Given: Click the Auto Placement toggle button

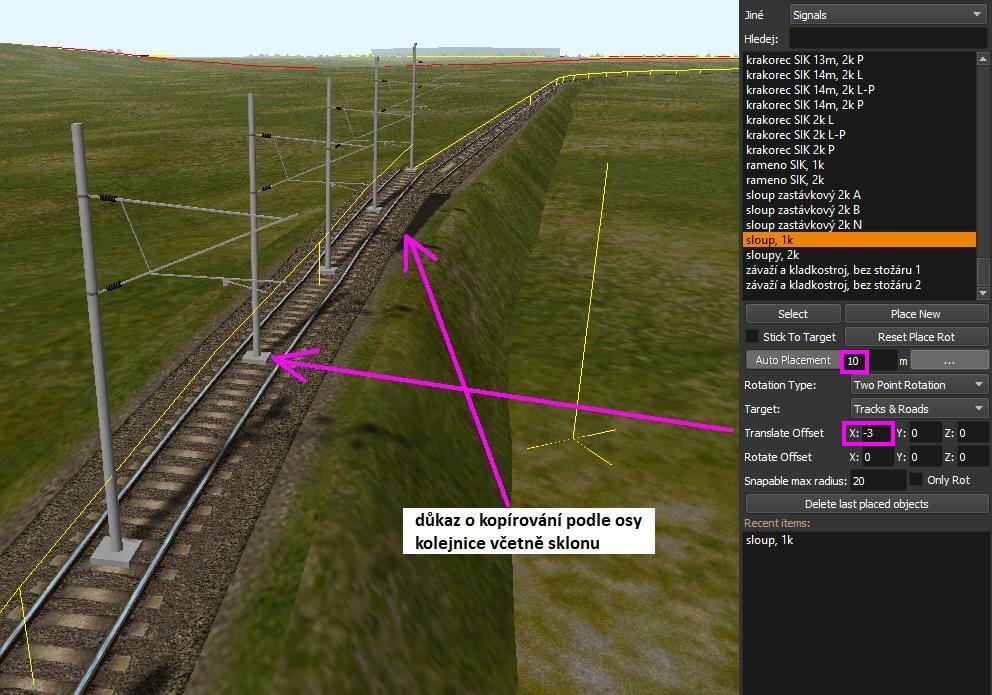Looking at the screenshot, I should (x=793, y=360).
